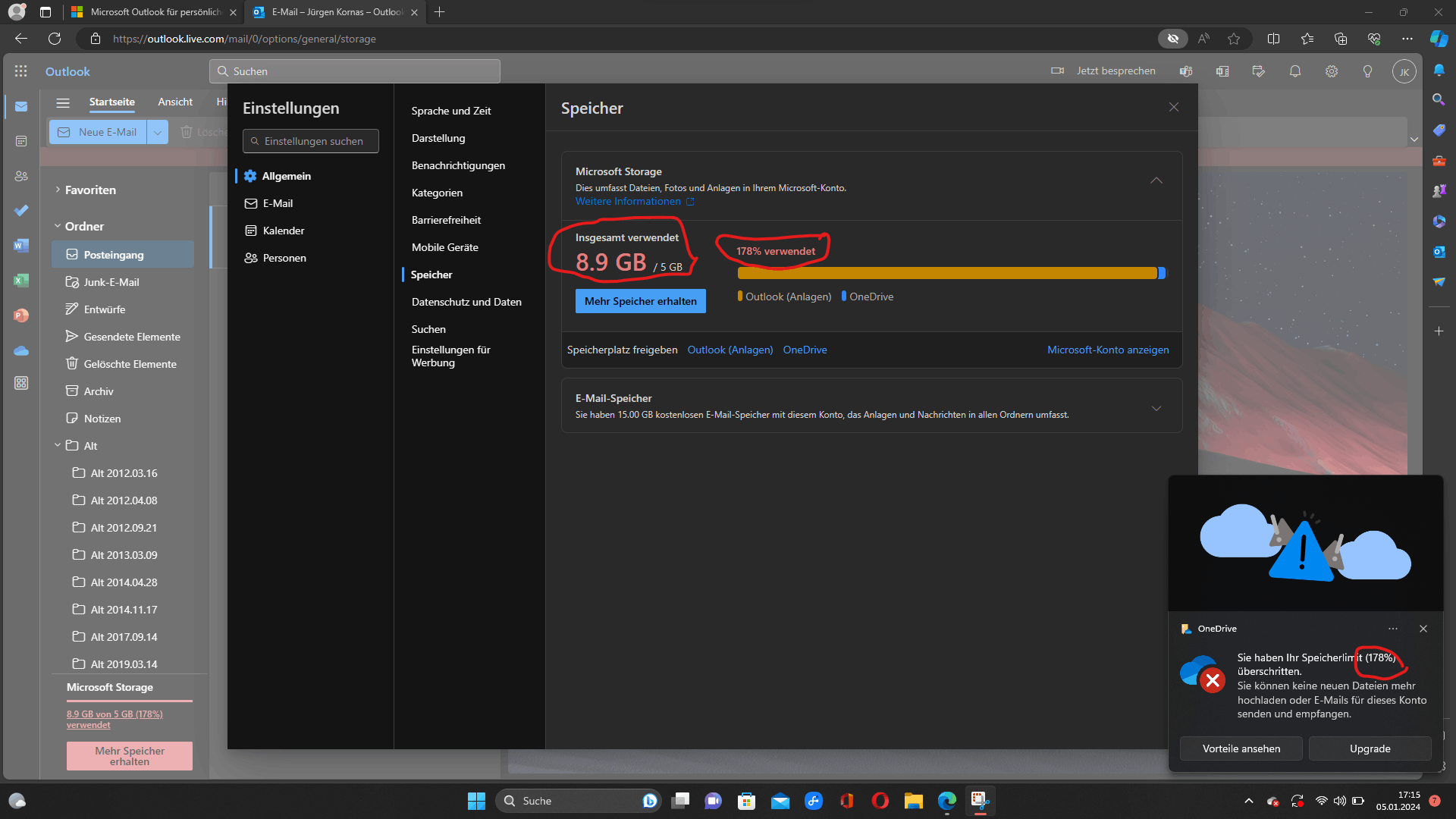This screenshot has height=819, width=1456.
Task: Expand the E-Mail-Speicher section
Action: point(1156,408)
